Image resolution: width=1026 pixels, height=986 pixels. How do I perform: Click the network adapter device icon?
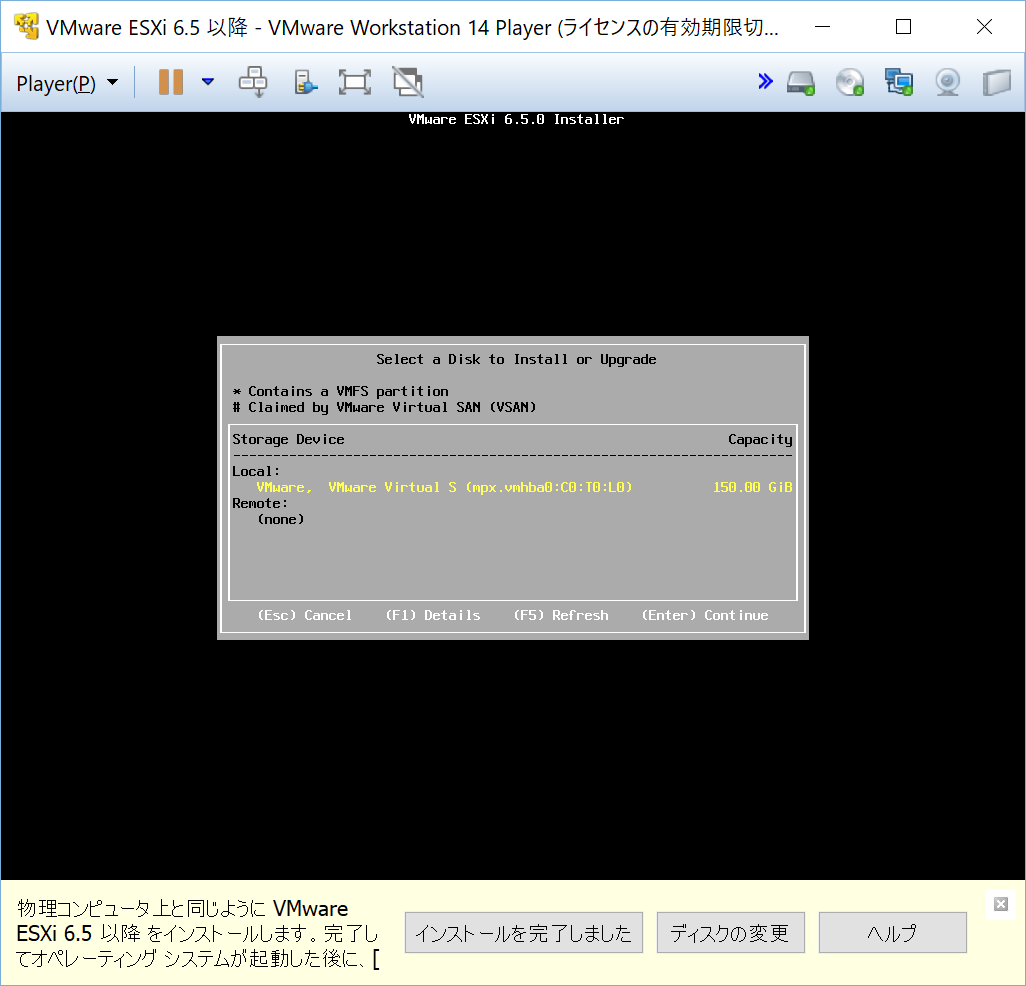pos(898,83)
